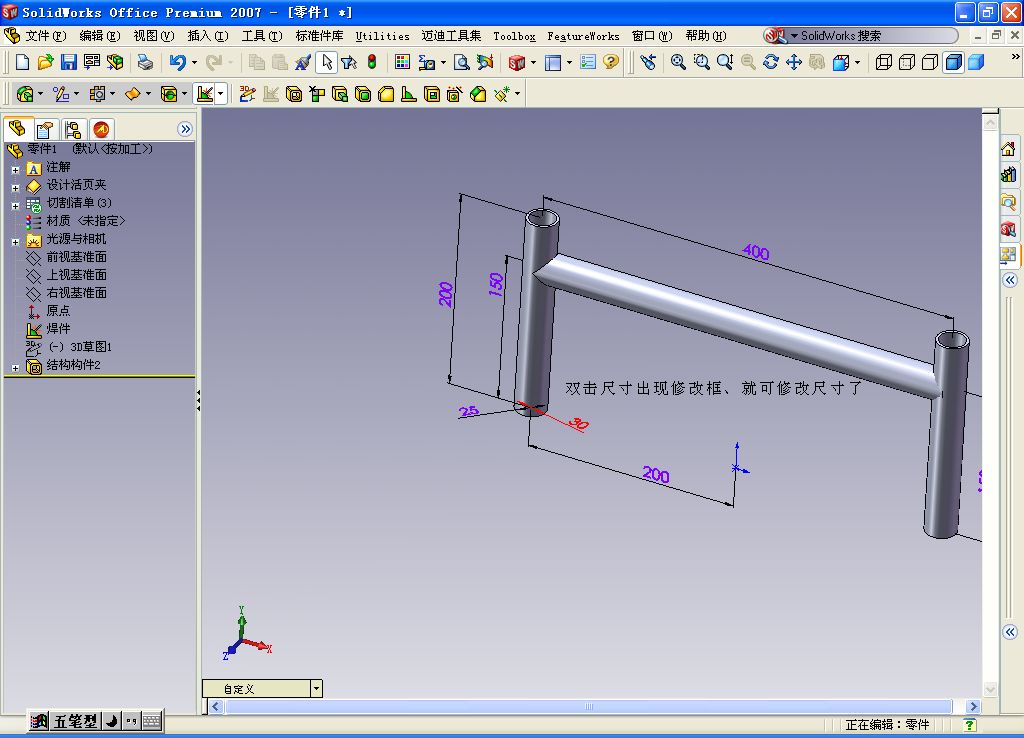This screenshot has width=1024, height=738.
Task: Open the Weldment flyout dropdown arrow
Action: [x=221, y=94]
